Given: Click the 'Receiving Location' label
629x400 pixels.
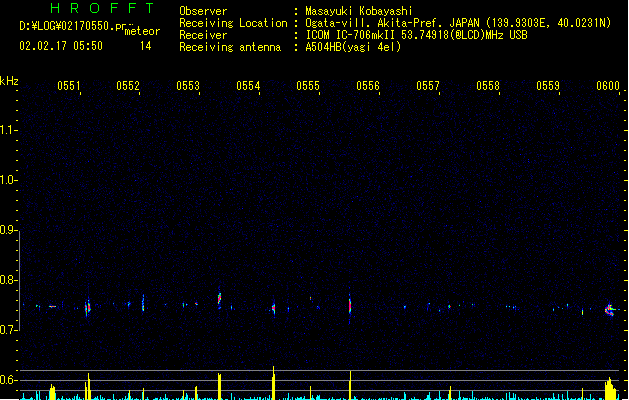Looking at the screenshot, I should pos(233,23).
